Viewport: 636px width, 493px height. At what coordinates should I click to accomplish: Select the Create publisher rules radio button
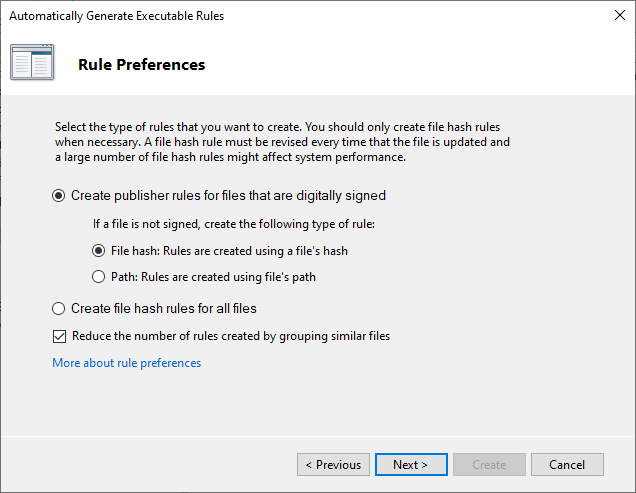click(59, 196)
